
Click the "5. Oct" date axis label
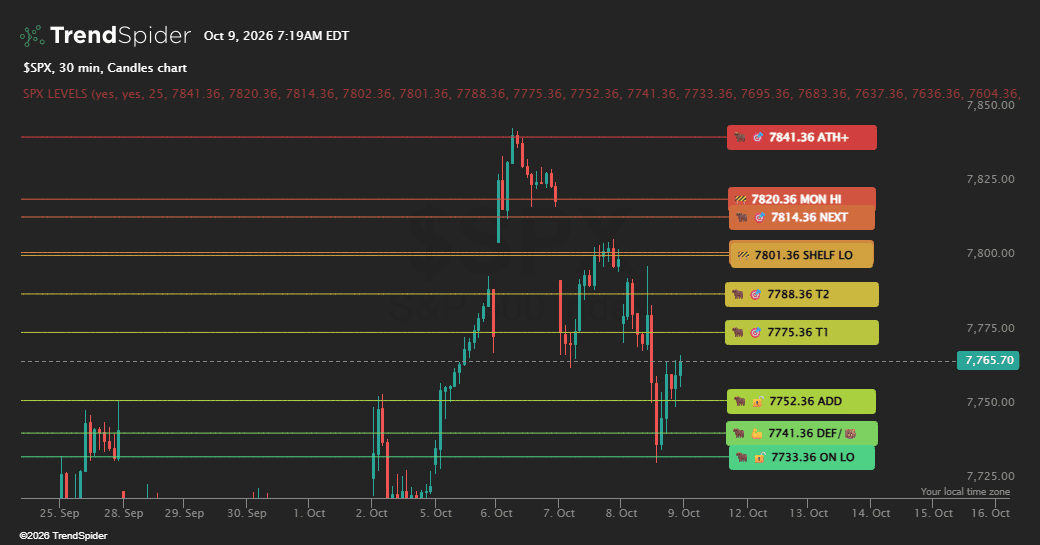pyautogui.click(x=436, y=513)
